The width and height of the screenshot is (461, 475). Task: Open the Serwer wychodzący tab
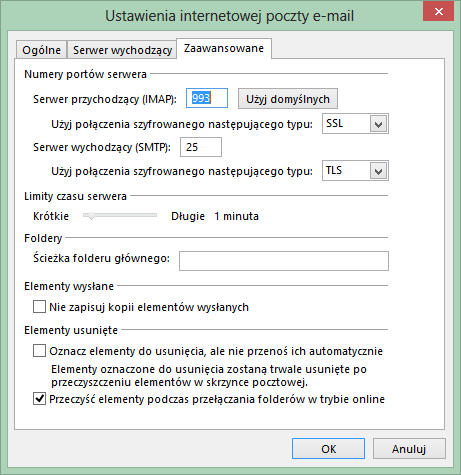tap(122, 50)
